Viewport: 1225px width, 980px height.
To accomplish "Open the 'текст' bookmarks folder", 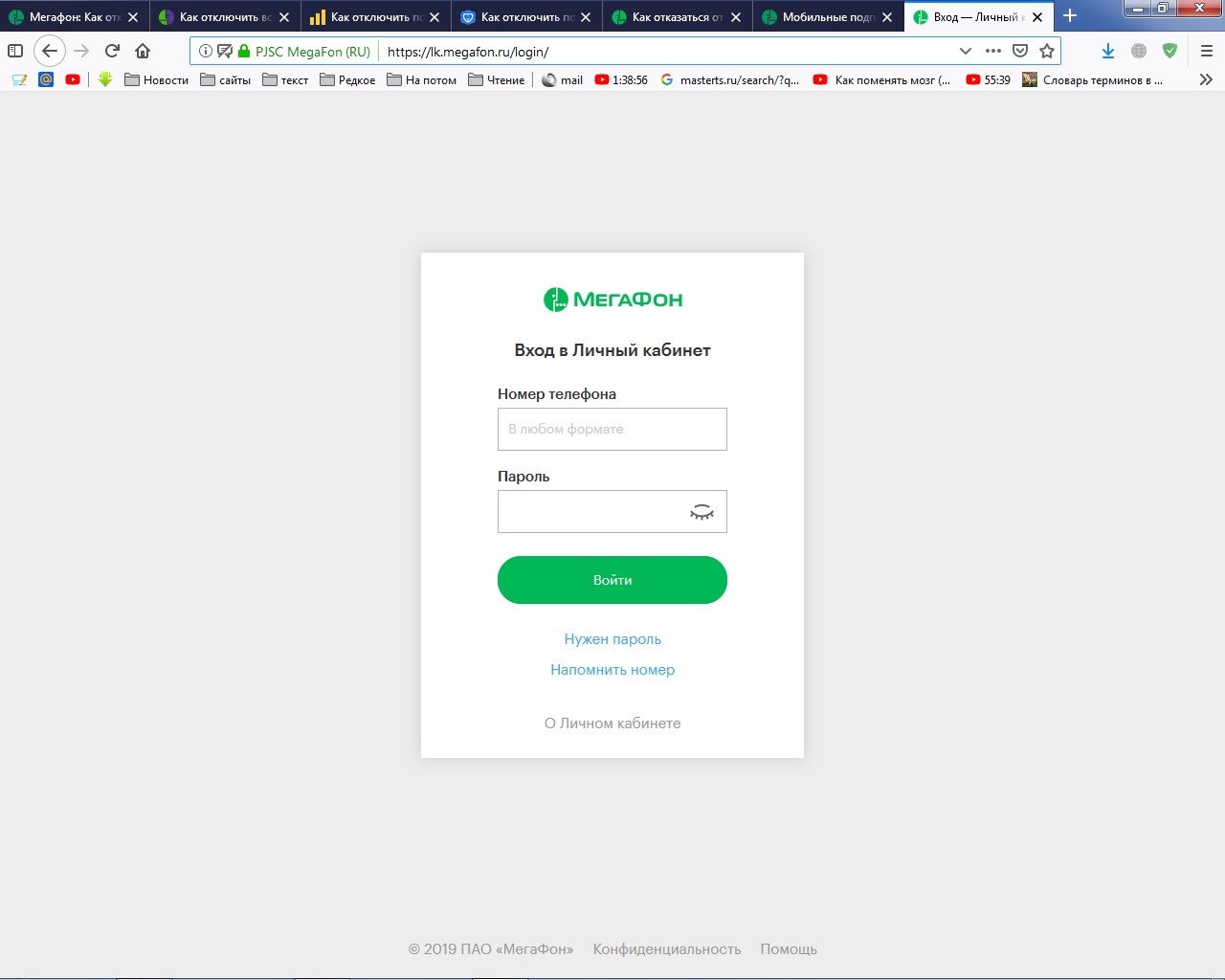I will coord(285,80).
